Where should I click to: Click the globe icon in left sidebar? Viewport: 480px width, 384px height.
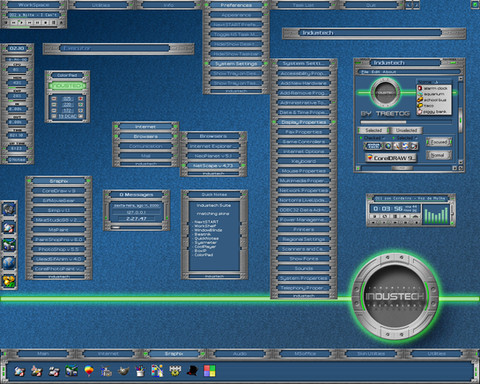9,263
